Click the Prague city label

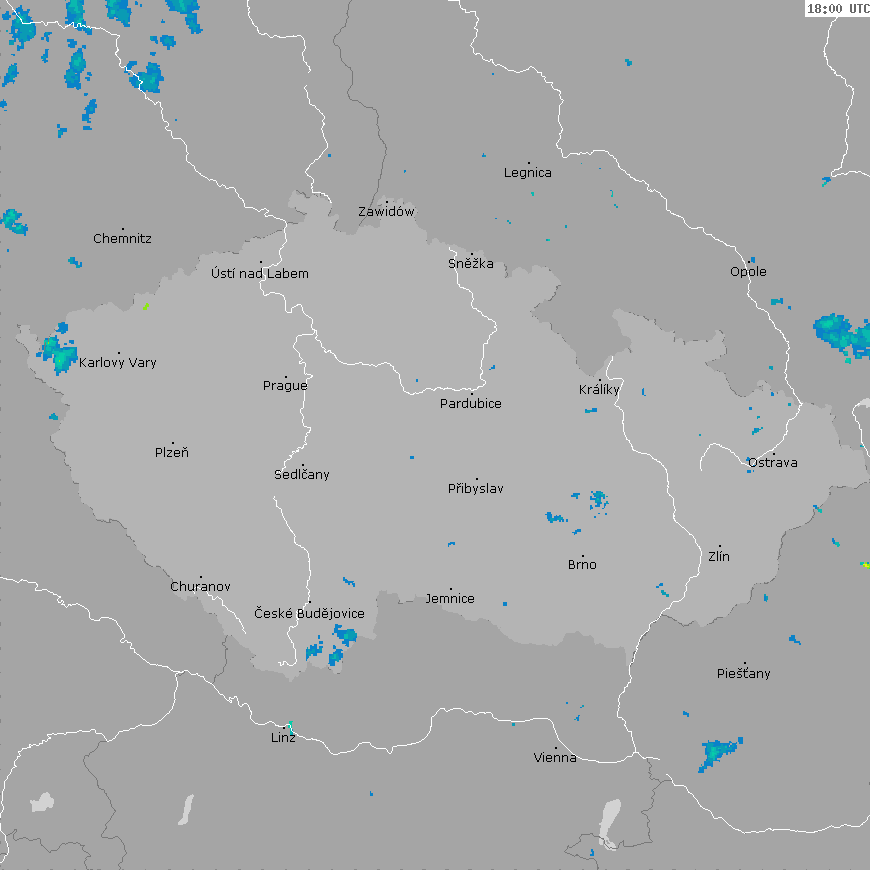coord(285,386)
